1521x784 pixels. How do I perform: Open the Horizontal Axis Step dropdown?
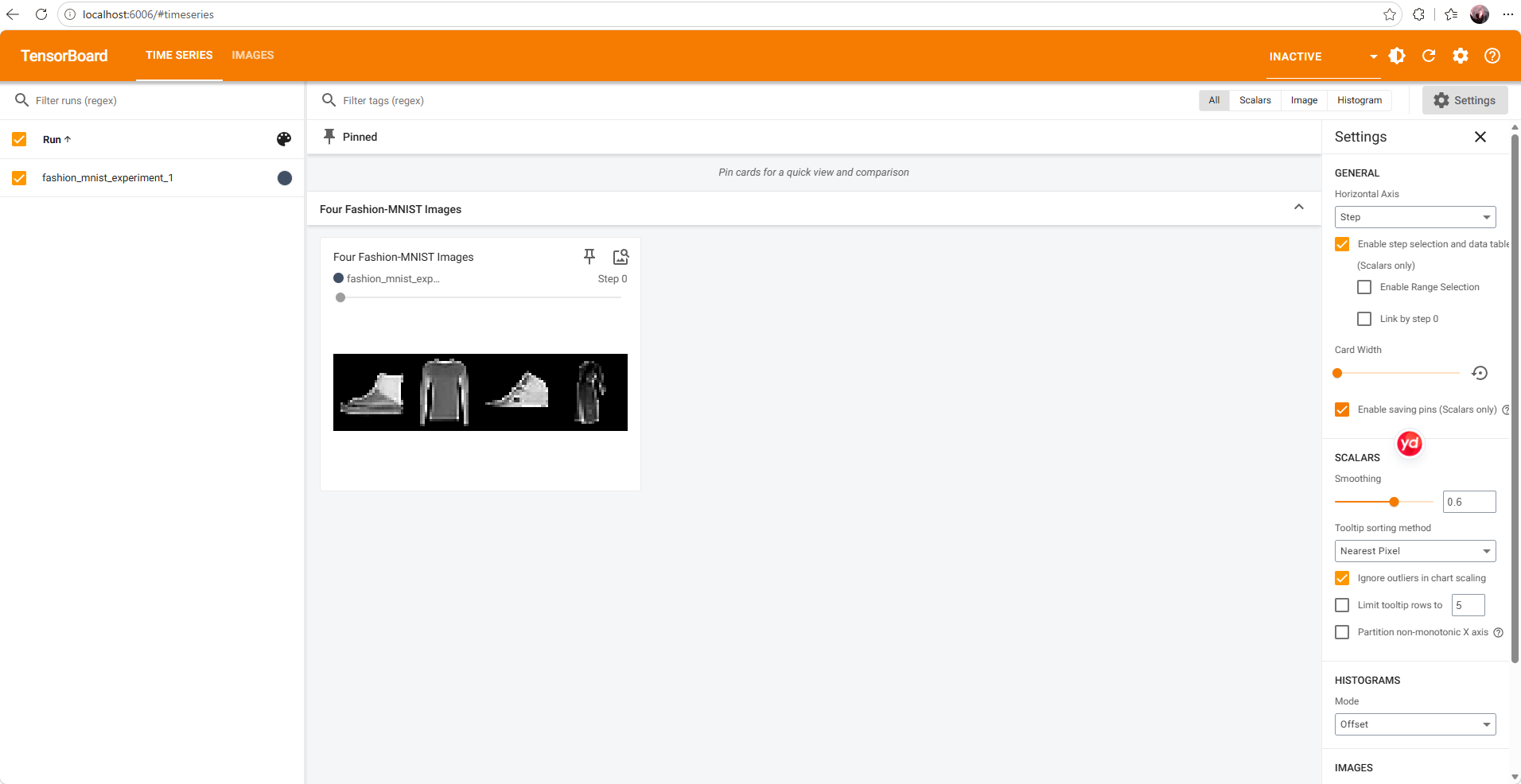tap(1415, 217)
